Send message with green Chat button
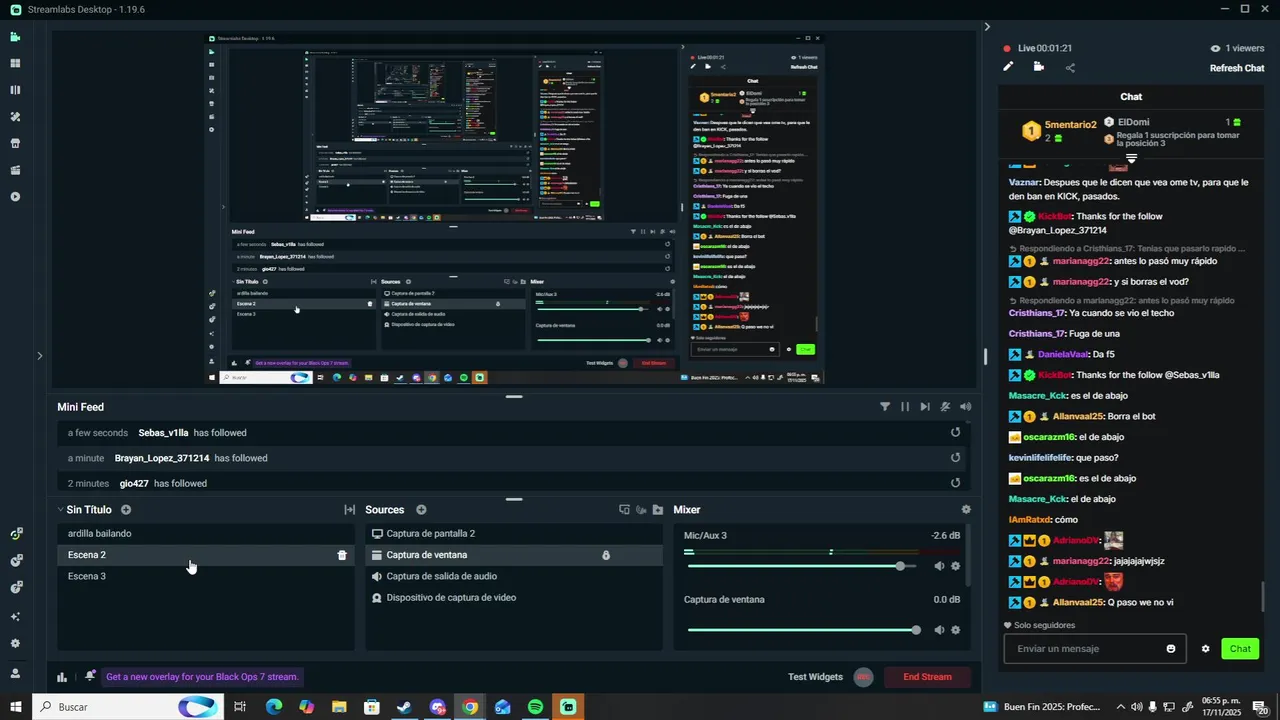This screenshot has height=720, width=1280. click(1240, 649)
